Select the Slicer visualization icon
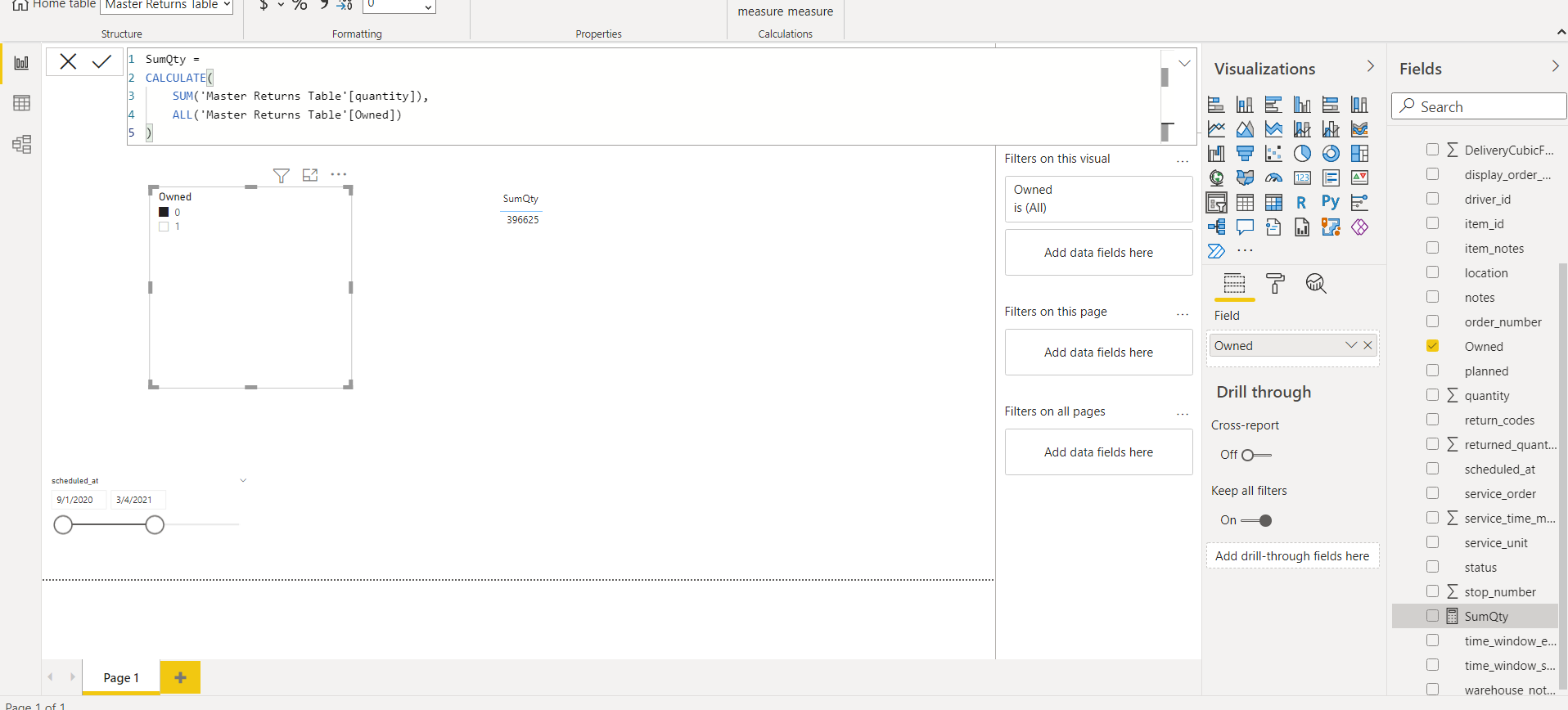 (x=1216, y=202)
